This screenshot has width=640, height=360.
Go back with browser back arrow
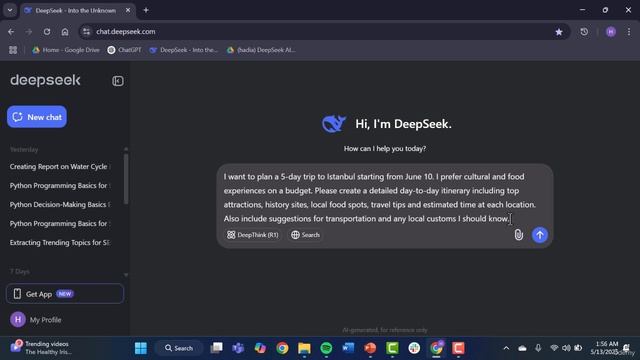(x=11, y=31)
